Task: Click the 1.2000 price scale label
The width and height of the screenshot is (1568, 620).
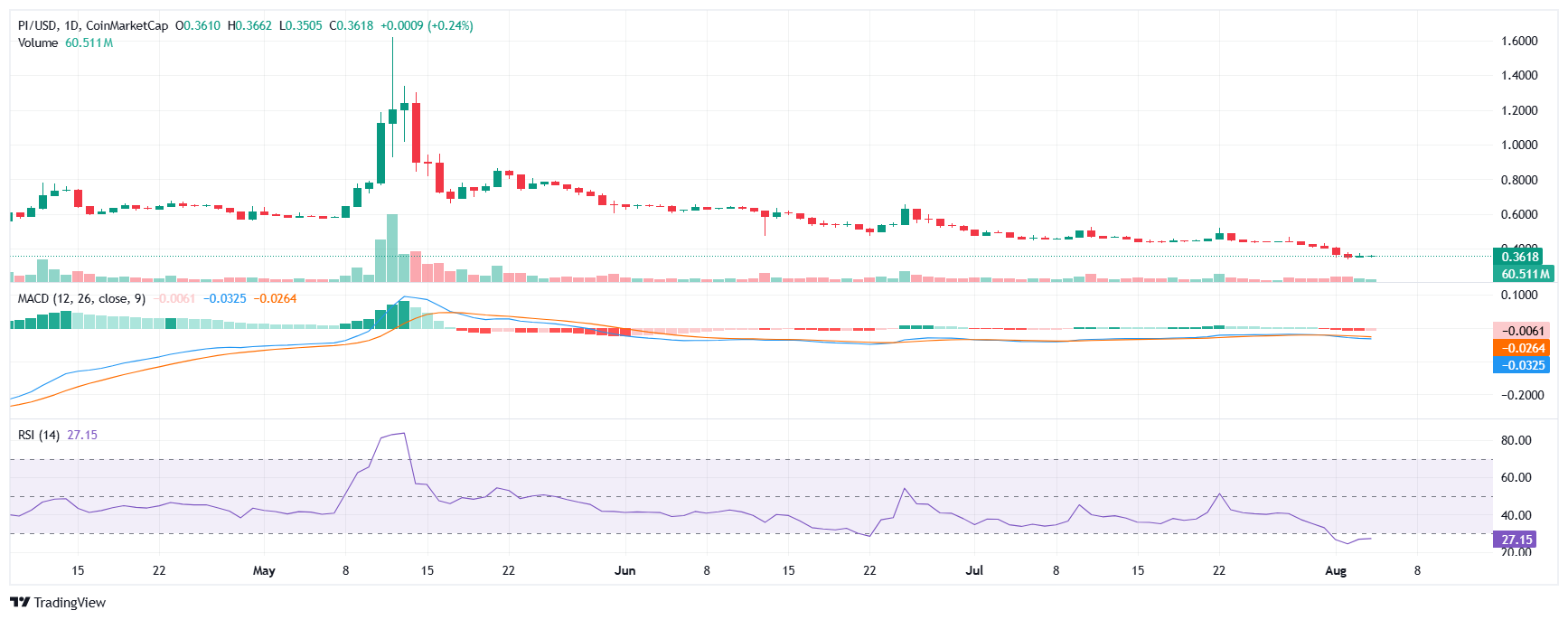Action: (1519, 110)
